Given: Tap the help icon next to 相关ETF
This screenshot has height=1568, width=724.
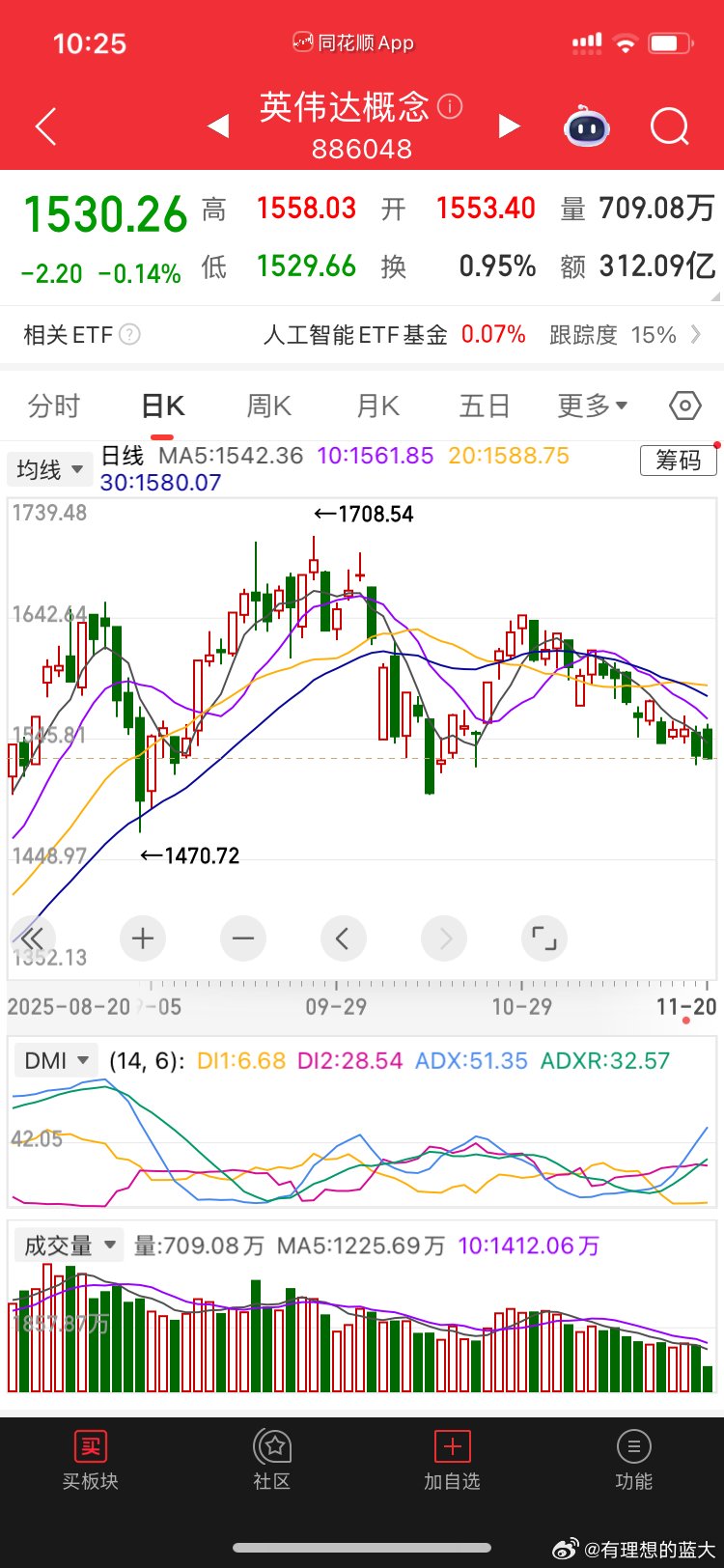Looking at the screenshot, I should tap(129, 334).
